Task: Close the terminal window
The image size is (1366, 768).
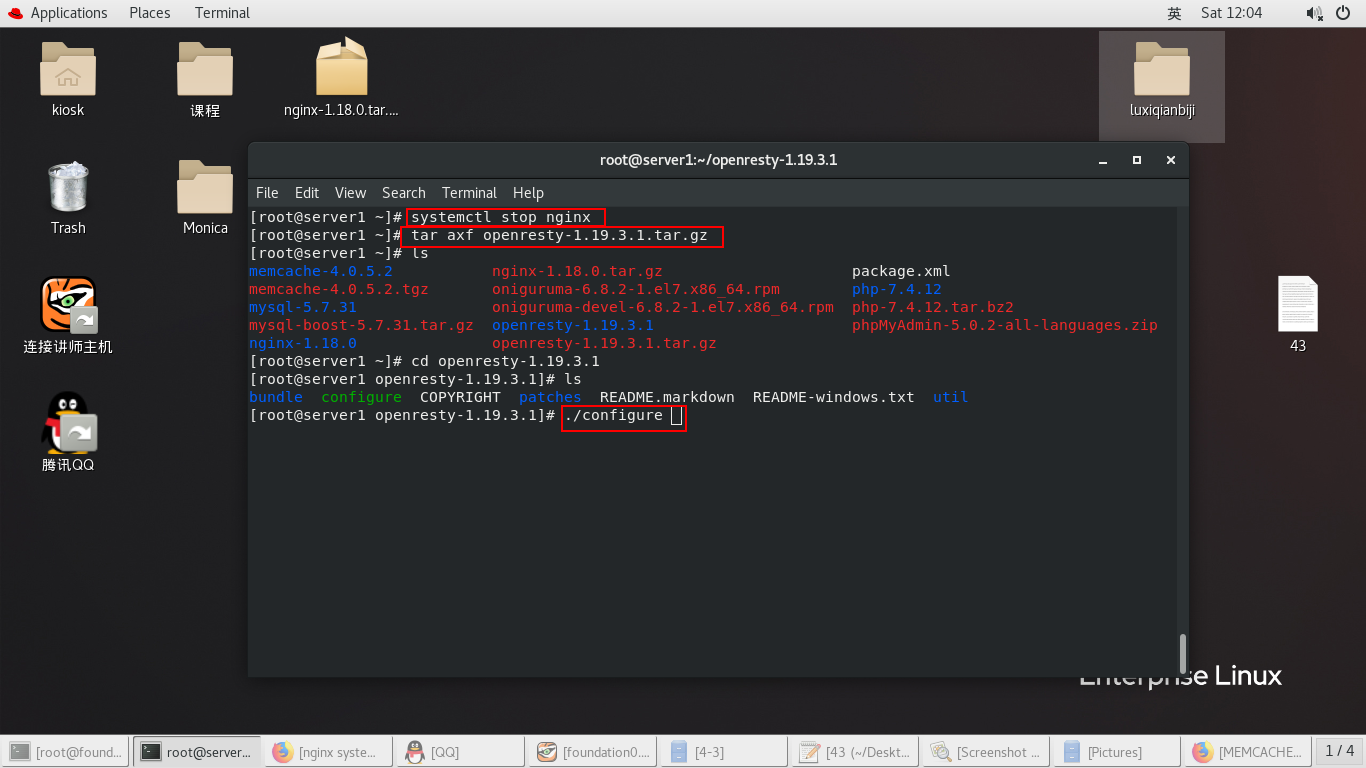Action: pos(1171,160)
